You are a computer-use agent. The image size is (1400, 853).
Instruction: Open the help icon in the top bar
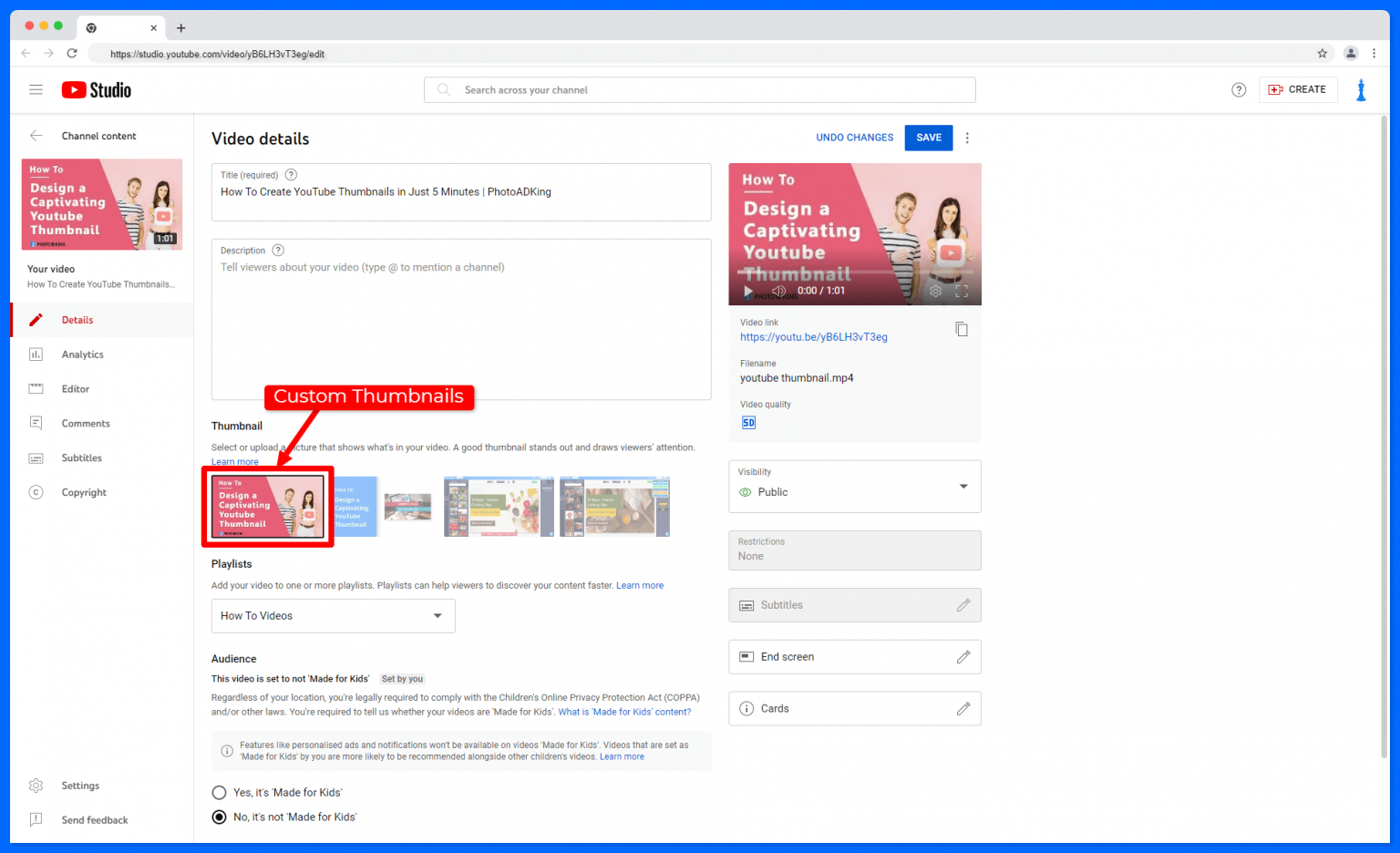(x=1238, y=90)
